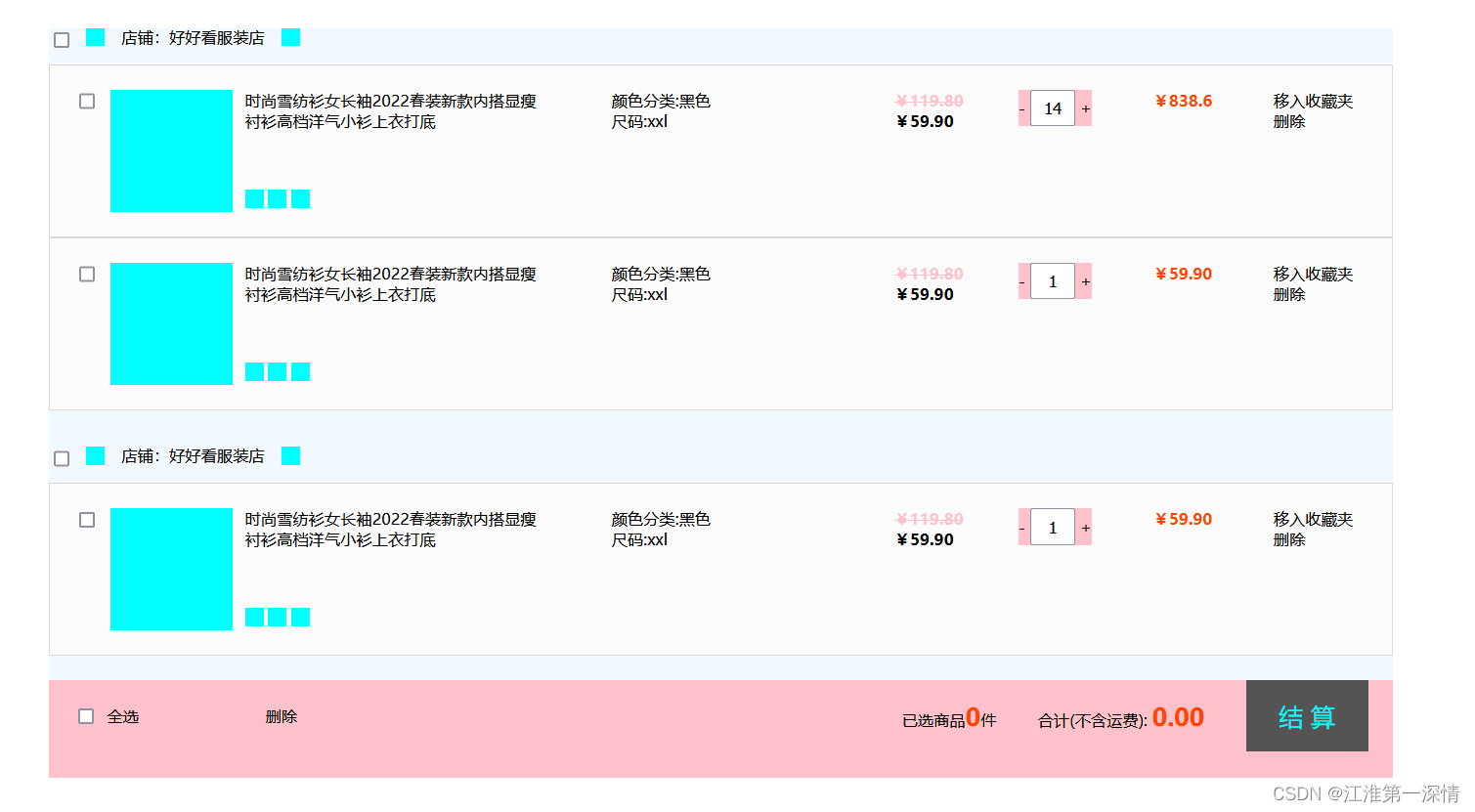Click middle small cyan icon under quantity-14 item title
The height and width of the screenshot is (812, 1475).
coord(278,198)
